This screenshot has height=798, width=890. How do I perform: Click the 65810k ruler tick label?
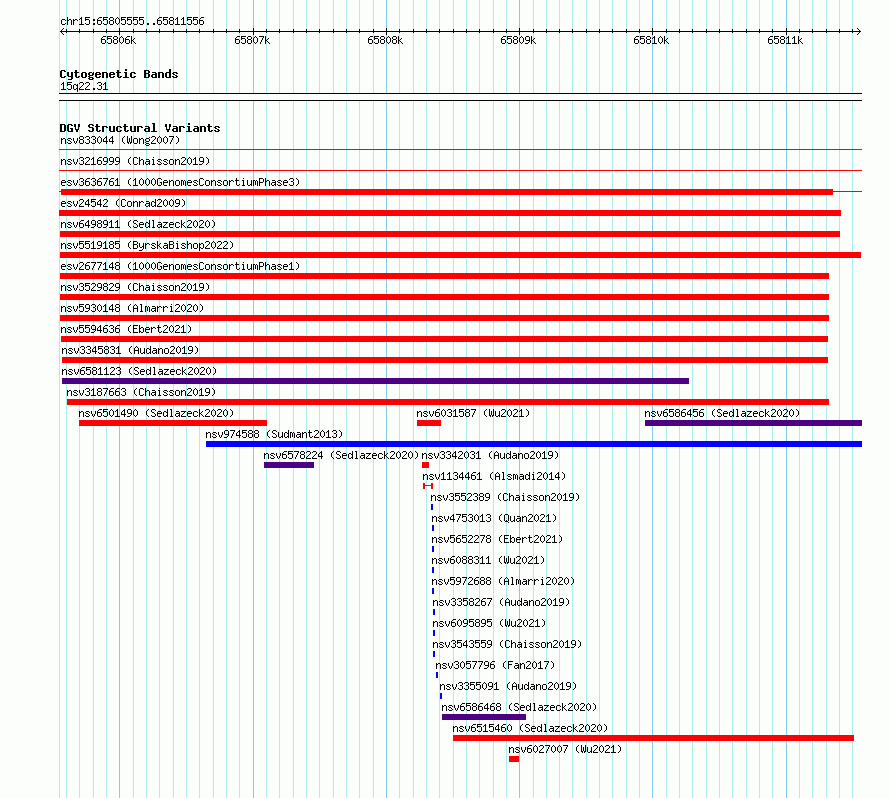point(651,40)
